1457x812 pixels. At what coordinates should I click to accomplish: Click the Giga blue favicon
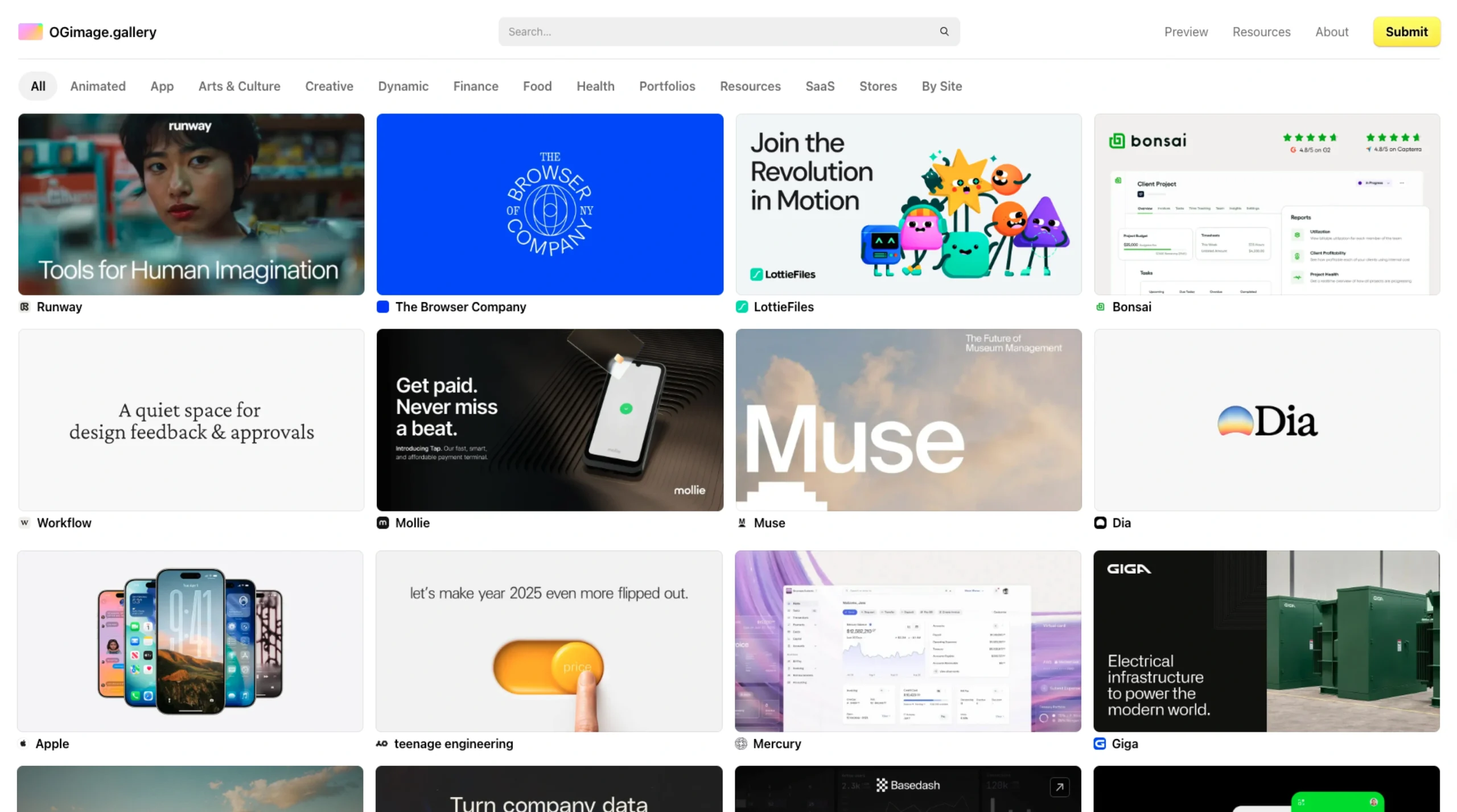[1100, 743]
